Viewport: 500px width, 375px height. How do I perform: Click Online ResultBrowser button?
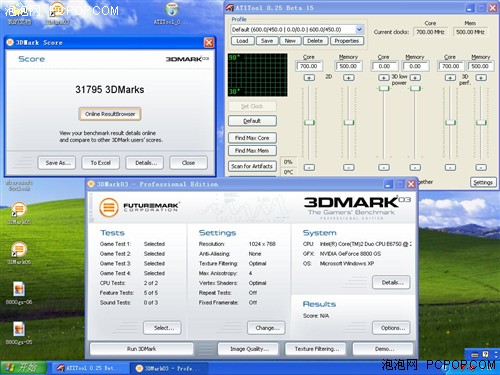110,114
